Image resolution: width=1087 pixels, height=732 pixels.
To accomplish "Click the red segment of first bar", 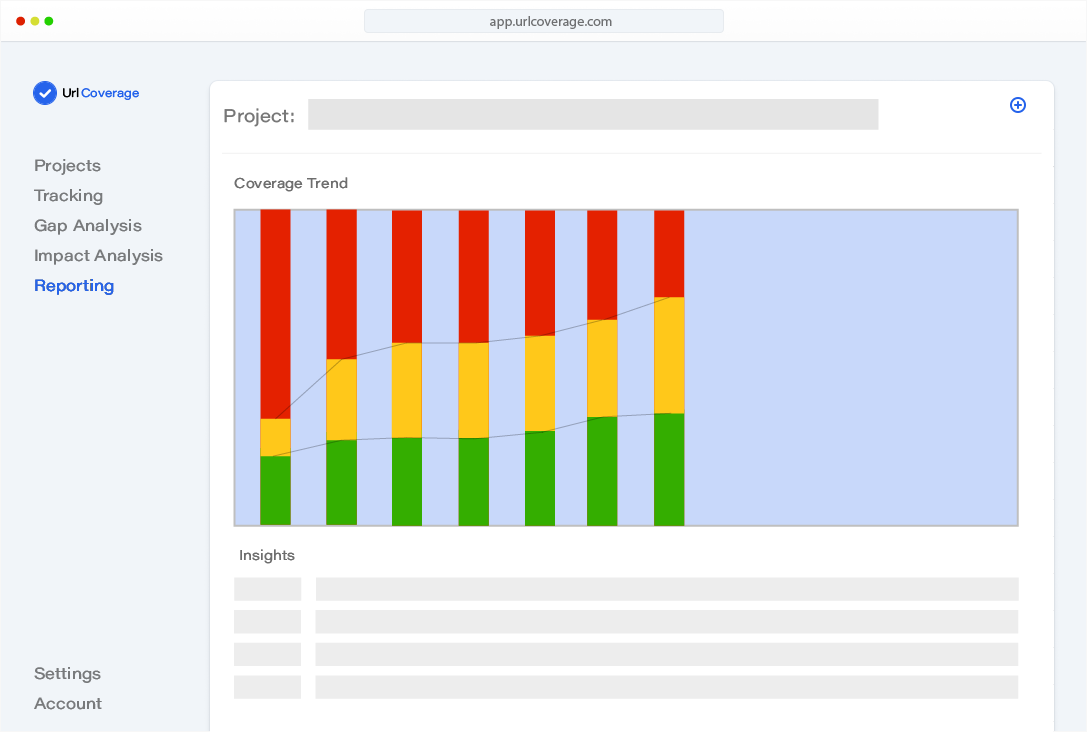I will 275,312.
